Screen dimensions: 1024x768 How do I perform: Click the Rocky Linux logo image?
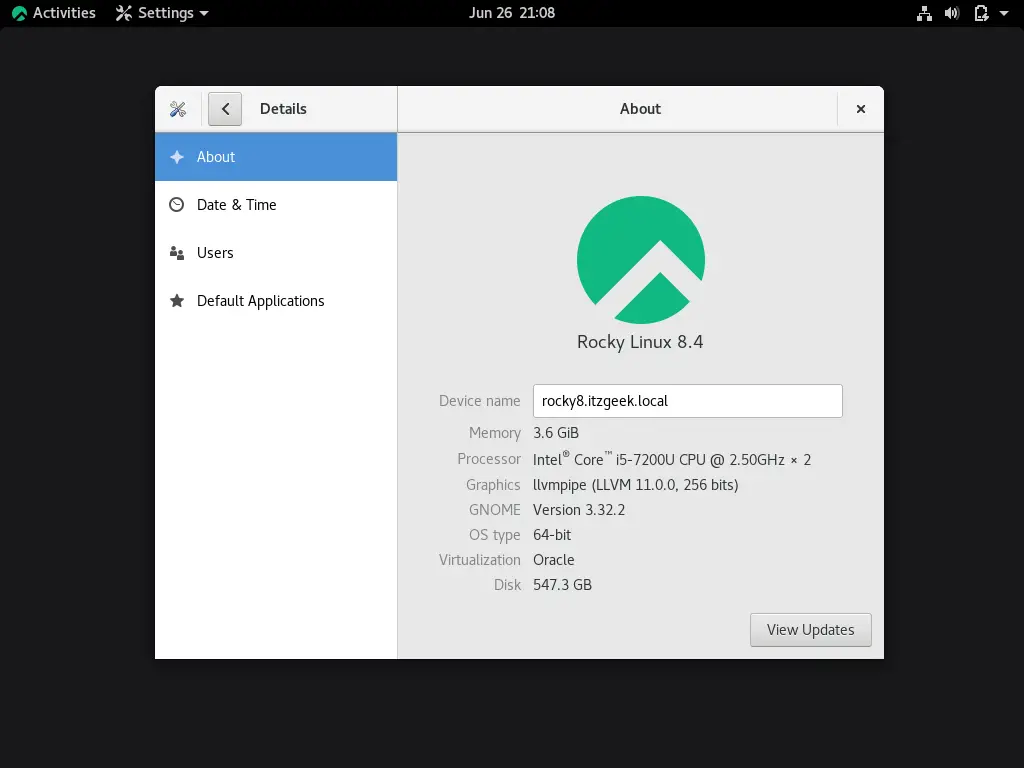641,260
